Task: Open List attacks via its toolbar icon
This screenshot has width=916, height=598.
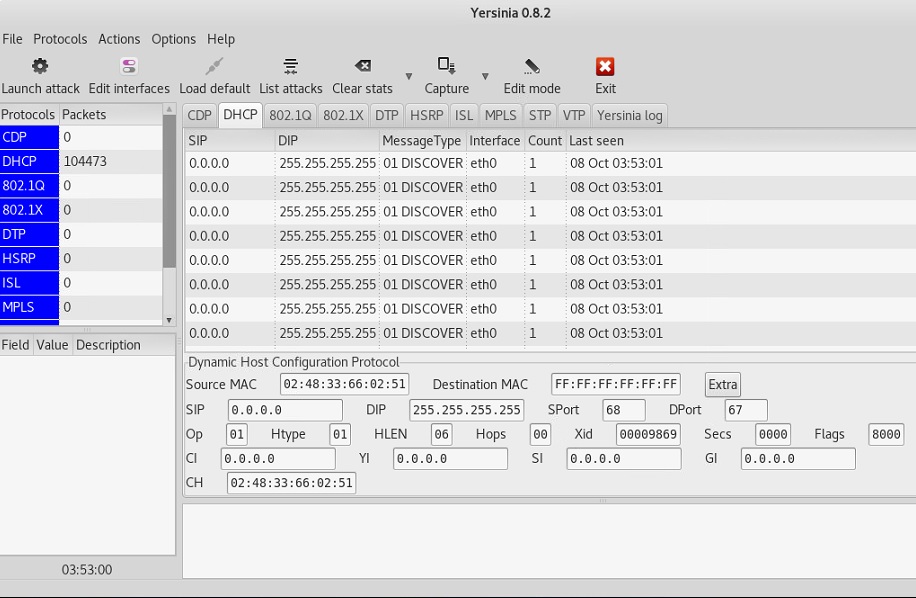Action: click(290, 64)
